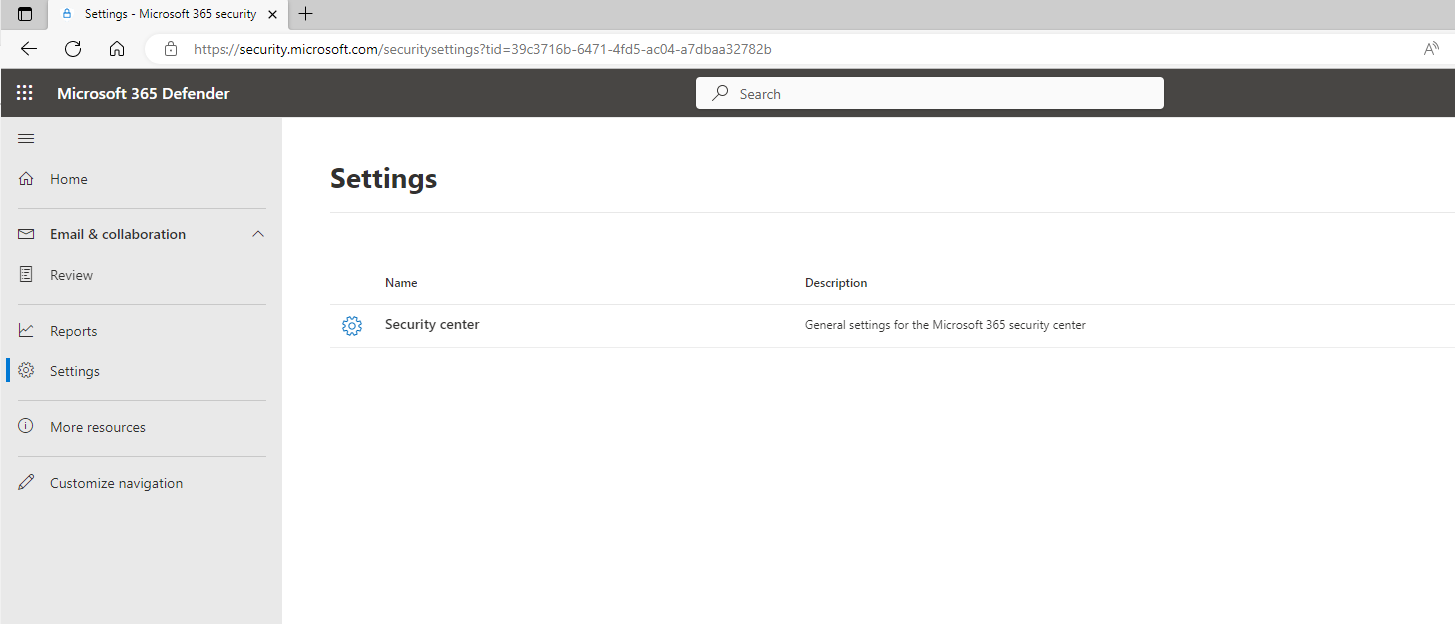
Task: Click the Security center gear icon
Action: point(352,326)
